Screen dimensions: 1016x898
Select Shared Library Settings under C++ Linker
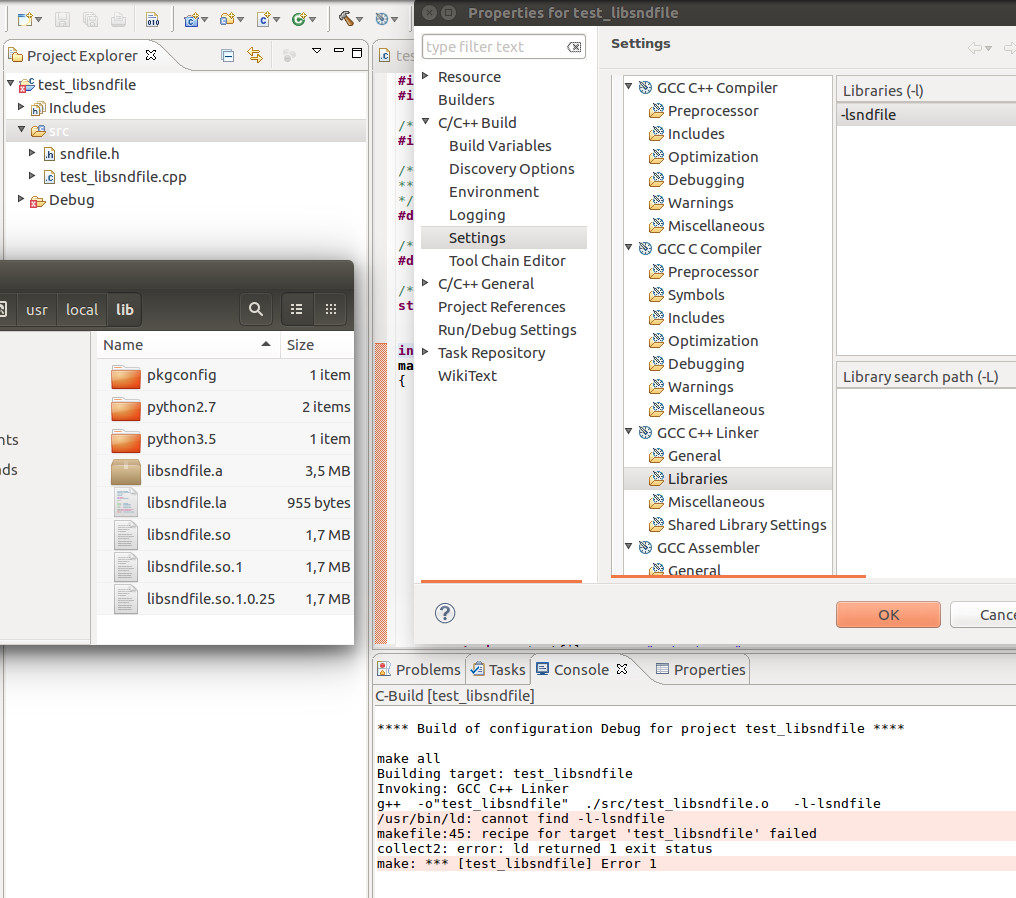pyautogui.click(x=746, y=525)
